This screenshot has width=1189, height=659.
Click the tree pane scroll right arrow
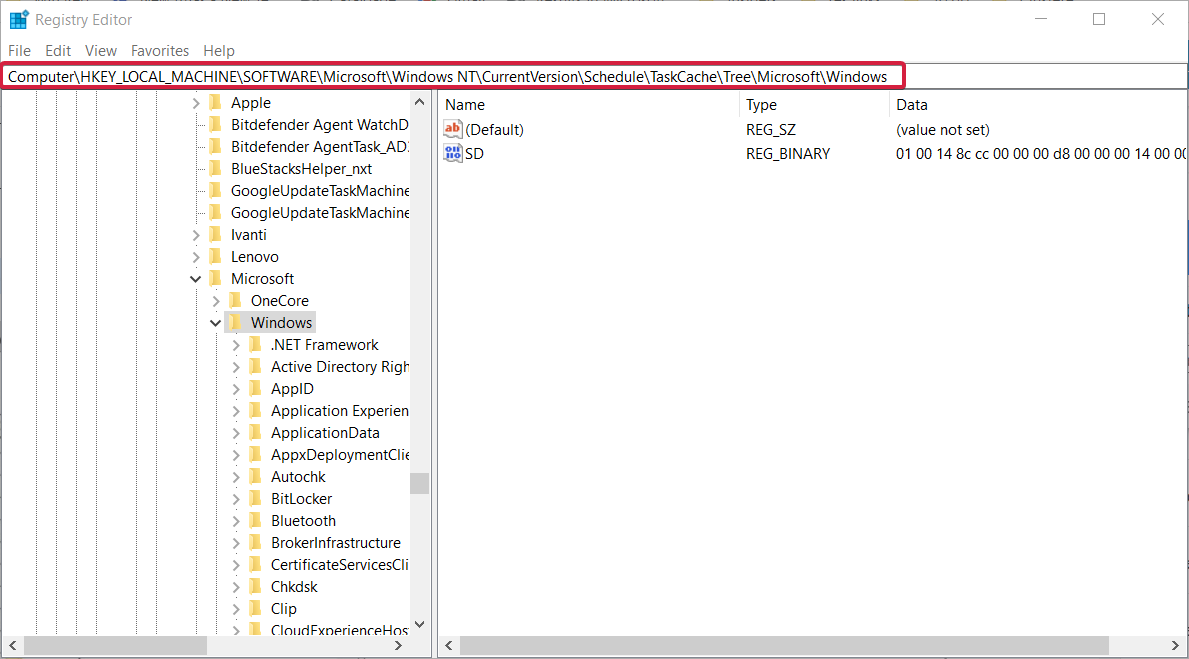(399, 645)
